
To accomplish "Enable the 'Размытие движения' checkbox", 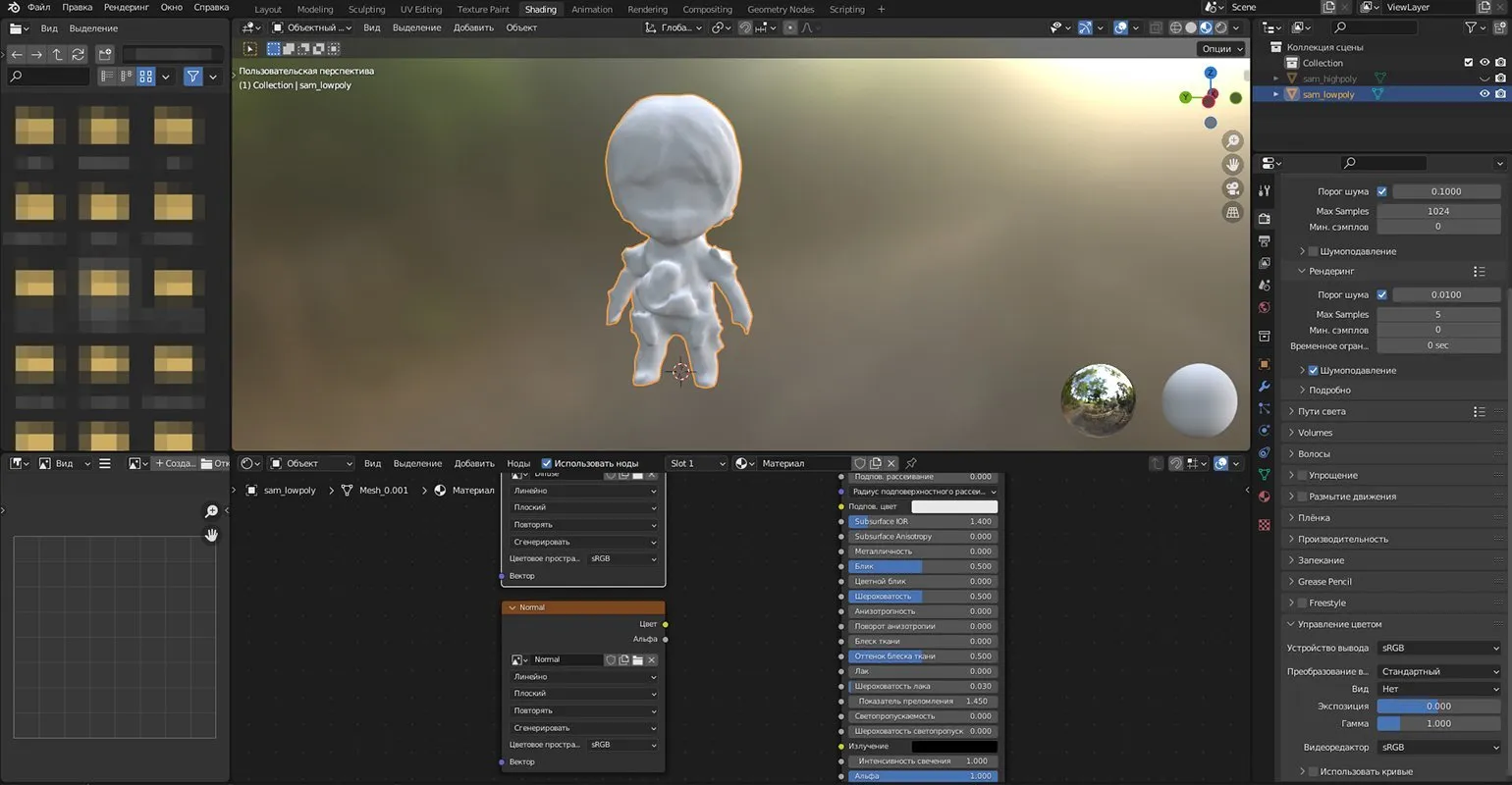I will (1302, 497).
